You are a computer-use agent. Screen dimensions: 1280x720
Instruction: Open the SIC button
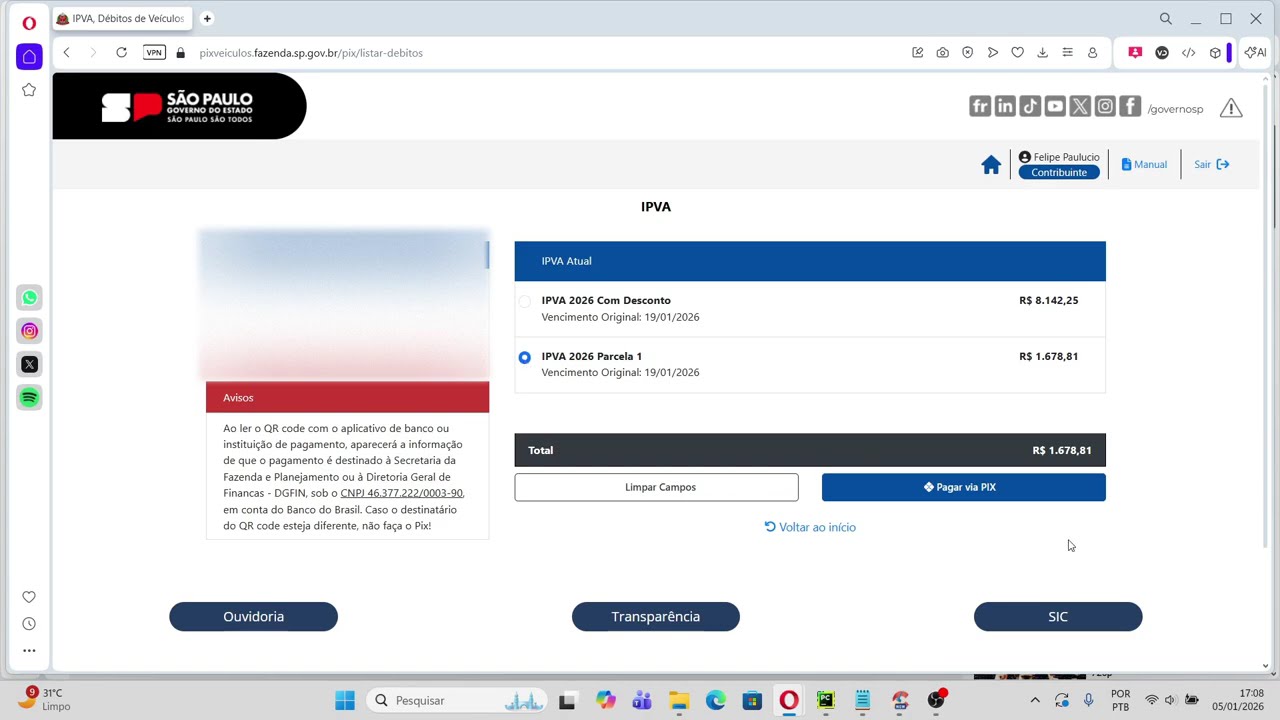pyautogui.click(x=1058, y=617)
